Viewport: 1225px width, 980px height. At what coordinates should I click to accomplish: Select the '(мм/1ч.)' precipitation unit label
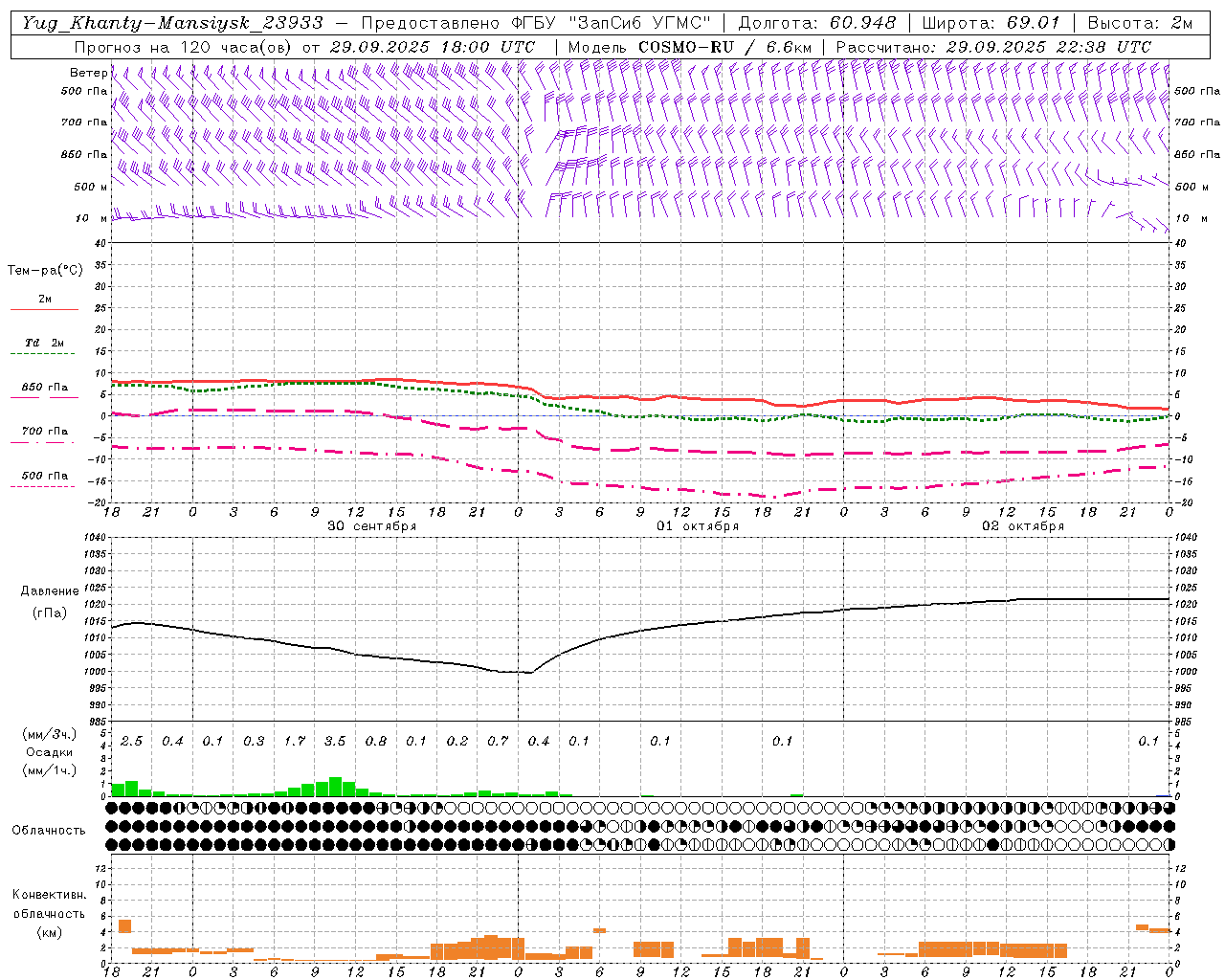50,770
